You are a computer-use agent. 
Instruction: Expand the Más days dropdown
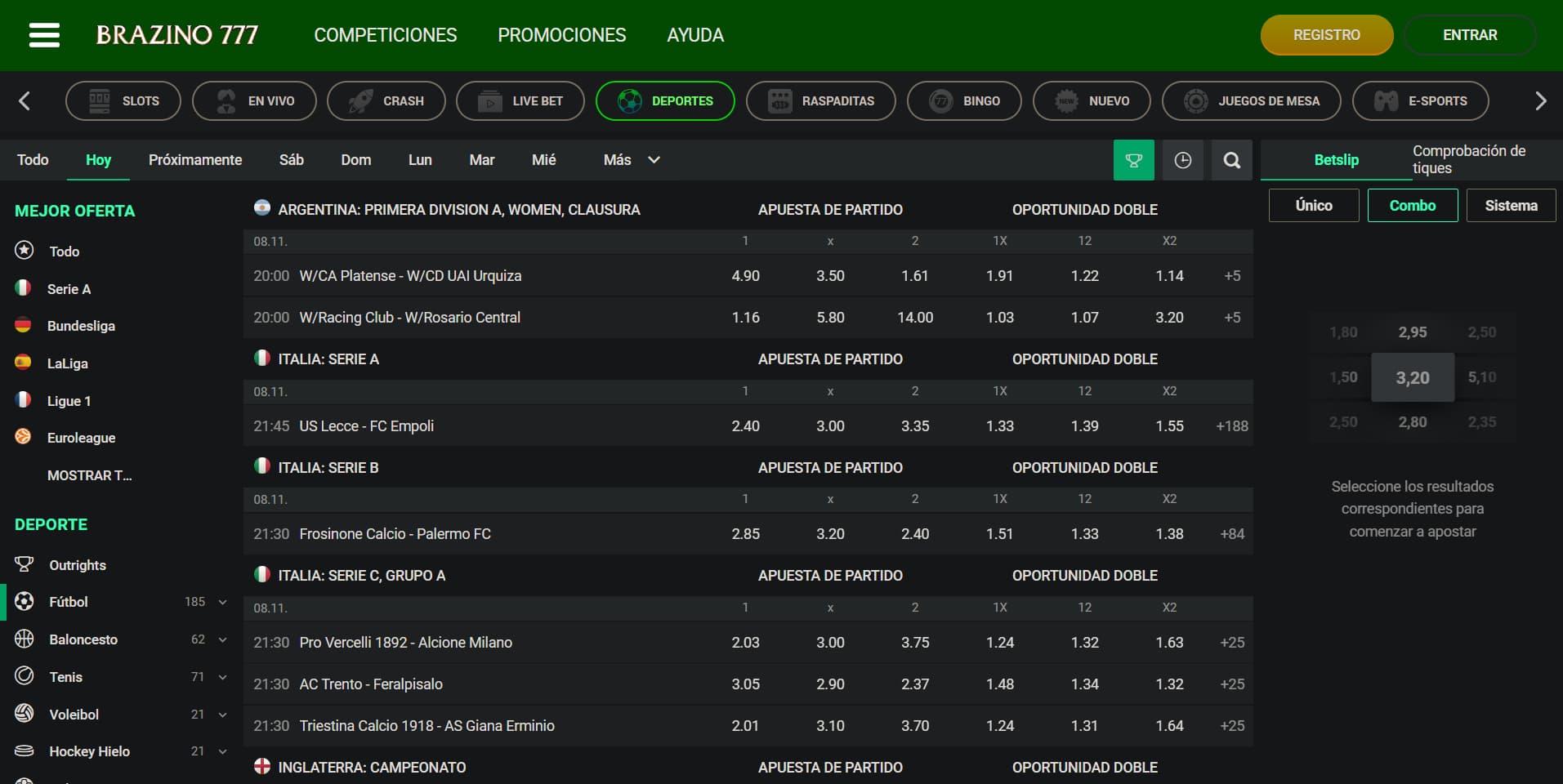629,160
